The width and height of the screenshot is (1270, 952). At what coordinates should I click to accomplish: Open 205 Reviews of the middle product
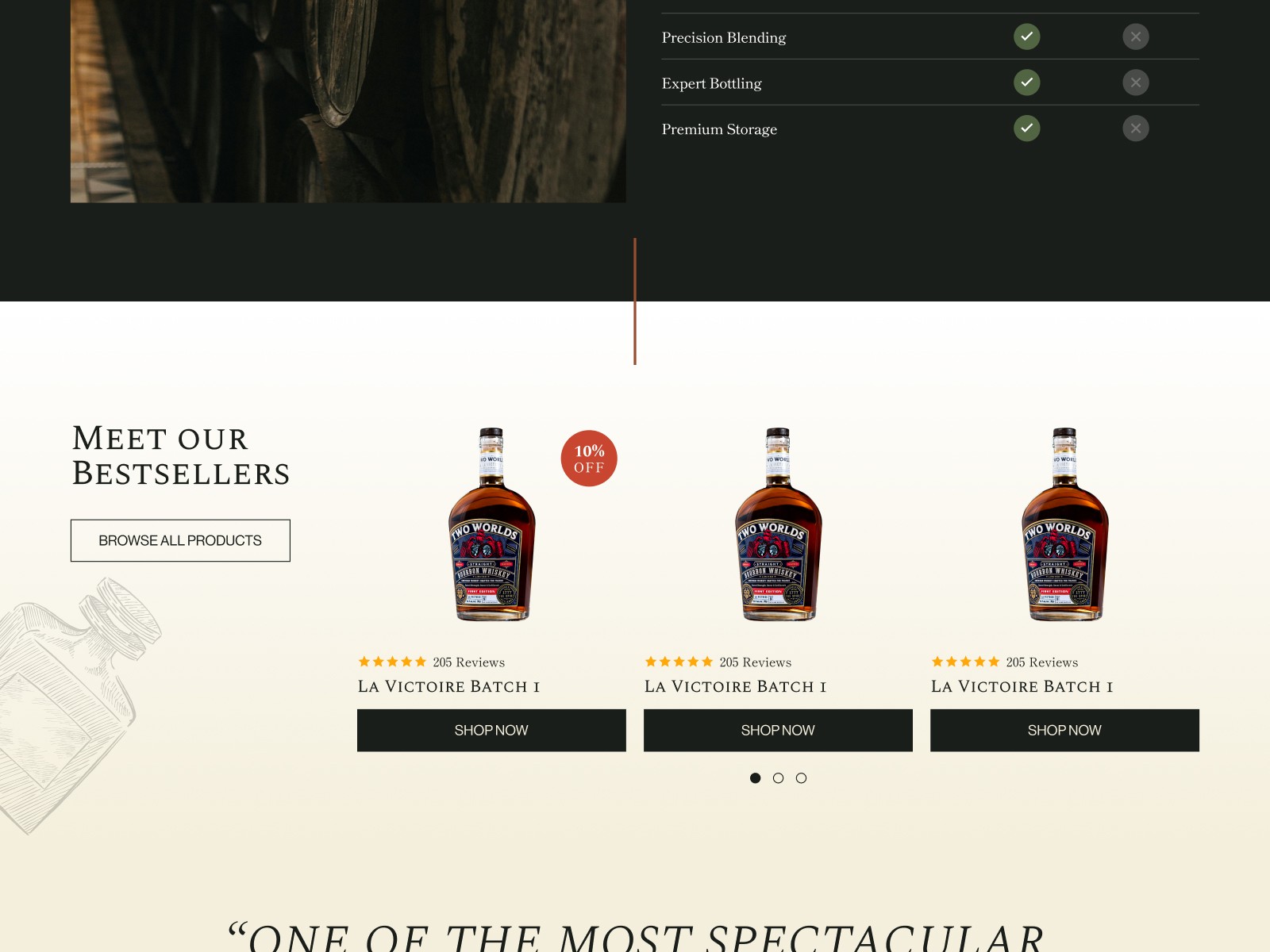[x=755, y=662]
